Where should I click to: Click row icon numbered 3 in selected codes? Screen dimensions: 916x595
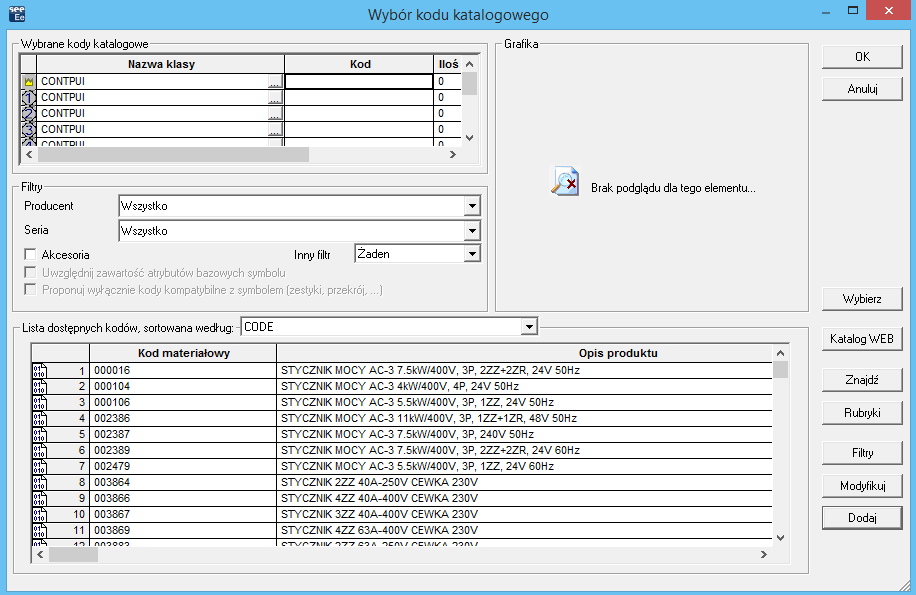tap(29, 129)
